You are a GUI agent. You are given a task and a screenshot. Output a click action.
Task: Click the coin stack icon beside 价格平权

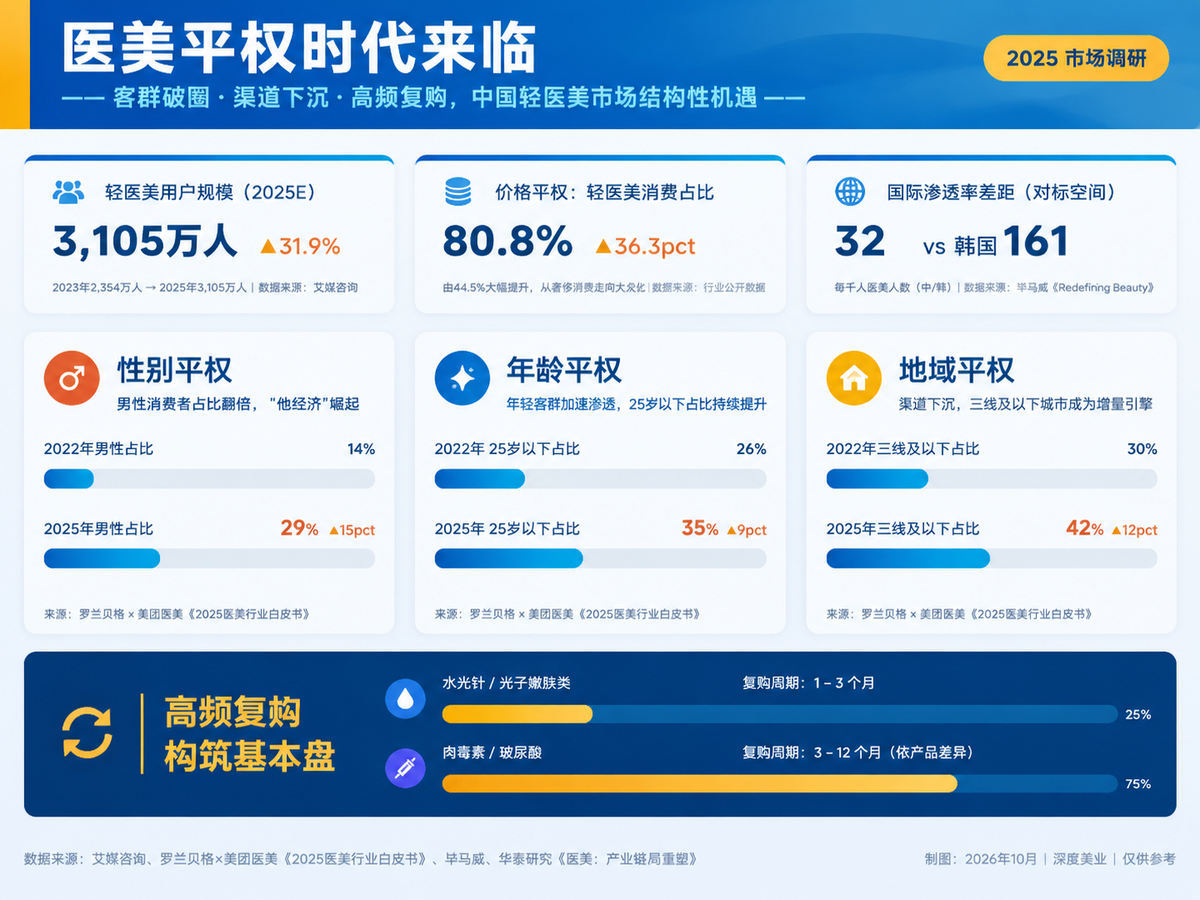tap(458, 192)
